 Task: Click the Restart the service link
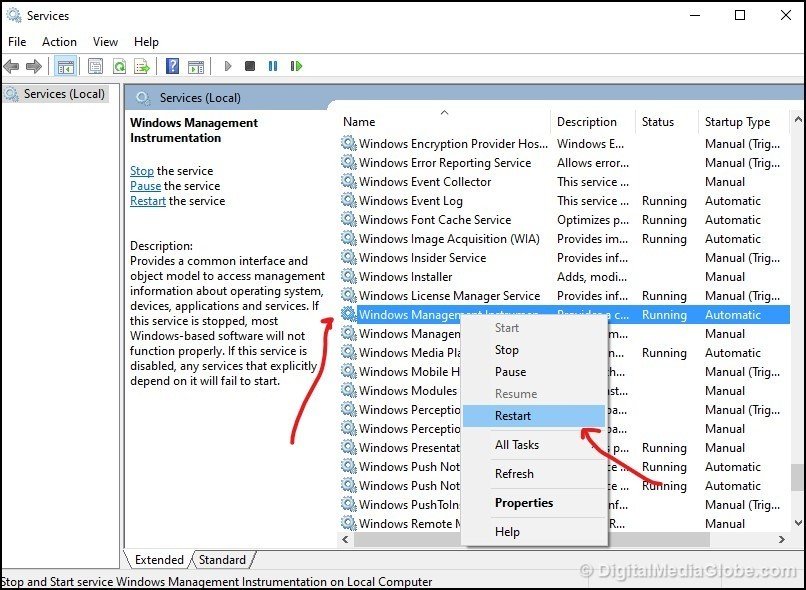148,200
